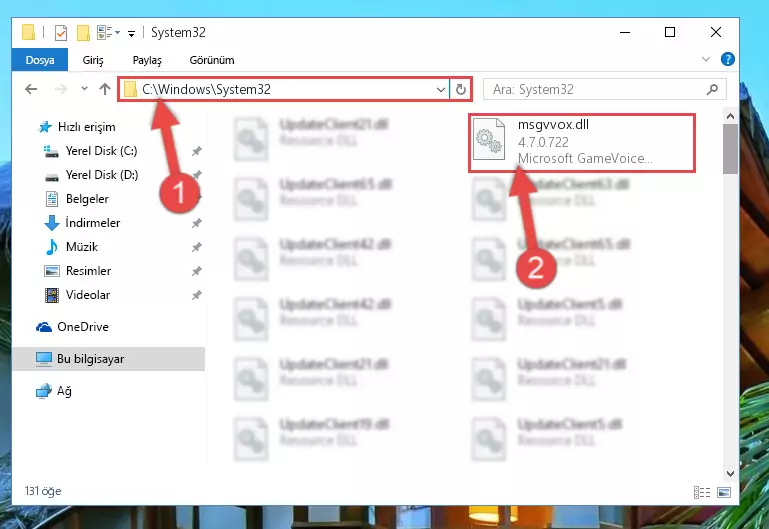Click the New folder icon in title bar
This screenshot has width=769, height=529.
pos(83,33)
